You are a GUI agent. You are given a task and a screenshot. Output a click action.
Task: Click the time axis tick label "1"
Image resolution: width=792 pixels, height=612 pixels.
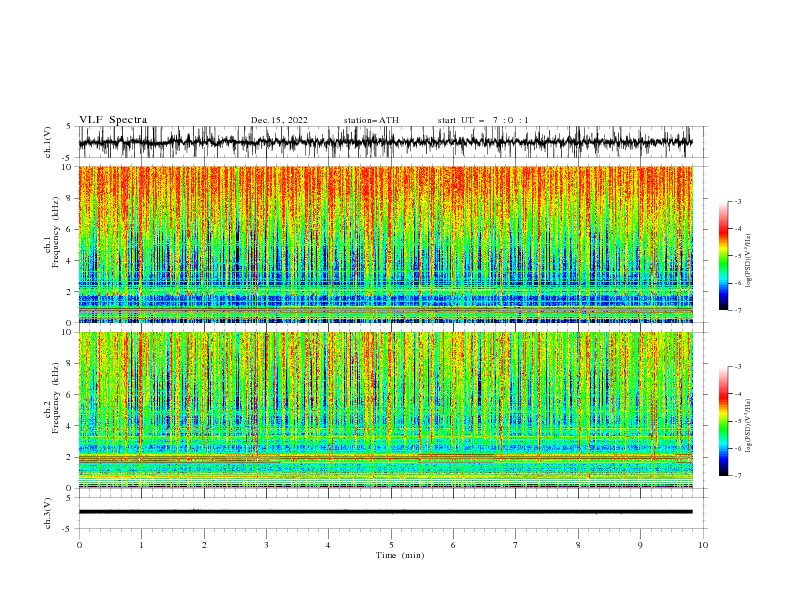[141, 545]
